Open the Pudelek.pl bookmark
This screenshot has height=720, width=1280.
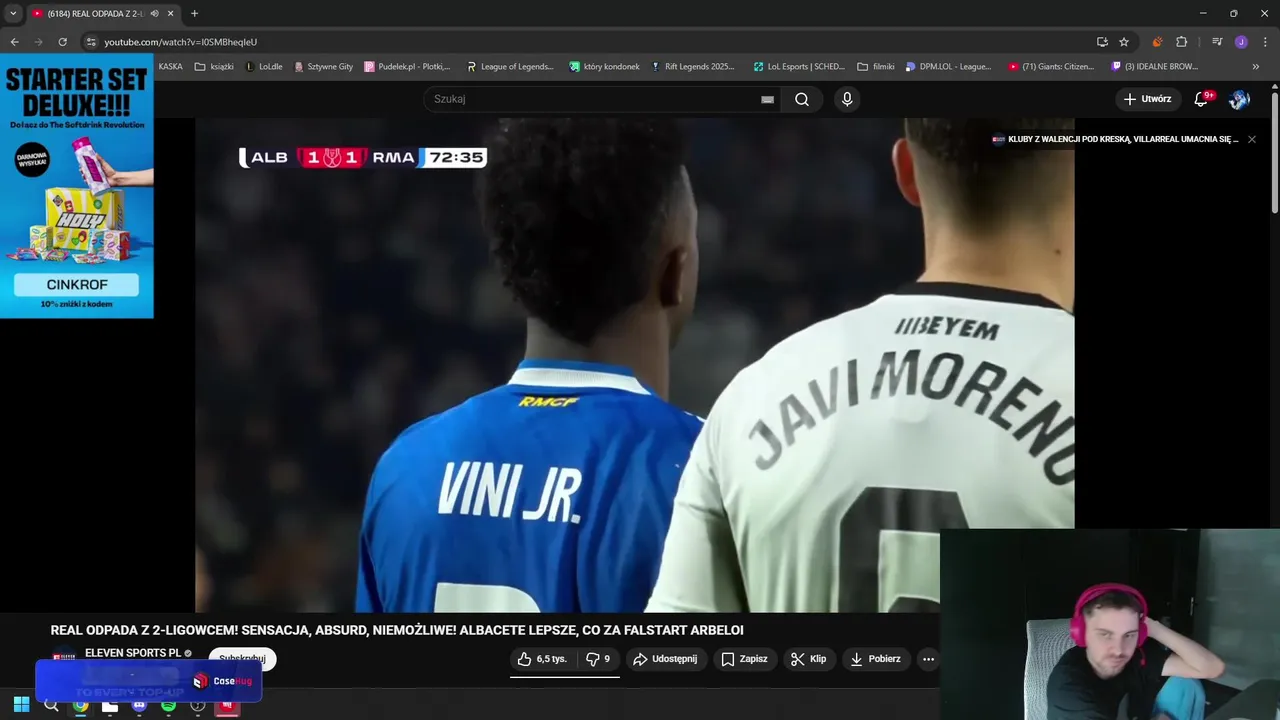tap(407, 67)
